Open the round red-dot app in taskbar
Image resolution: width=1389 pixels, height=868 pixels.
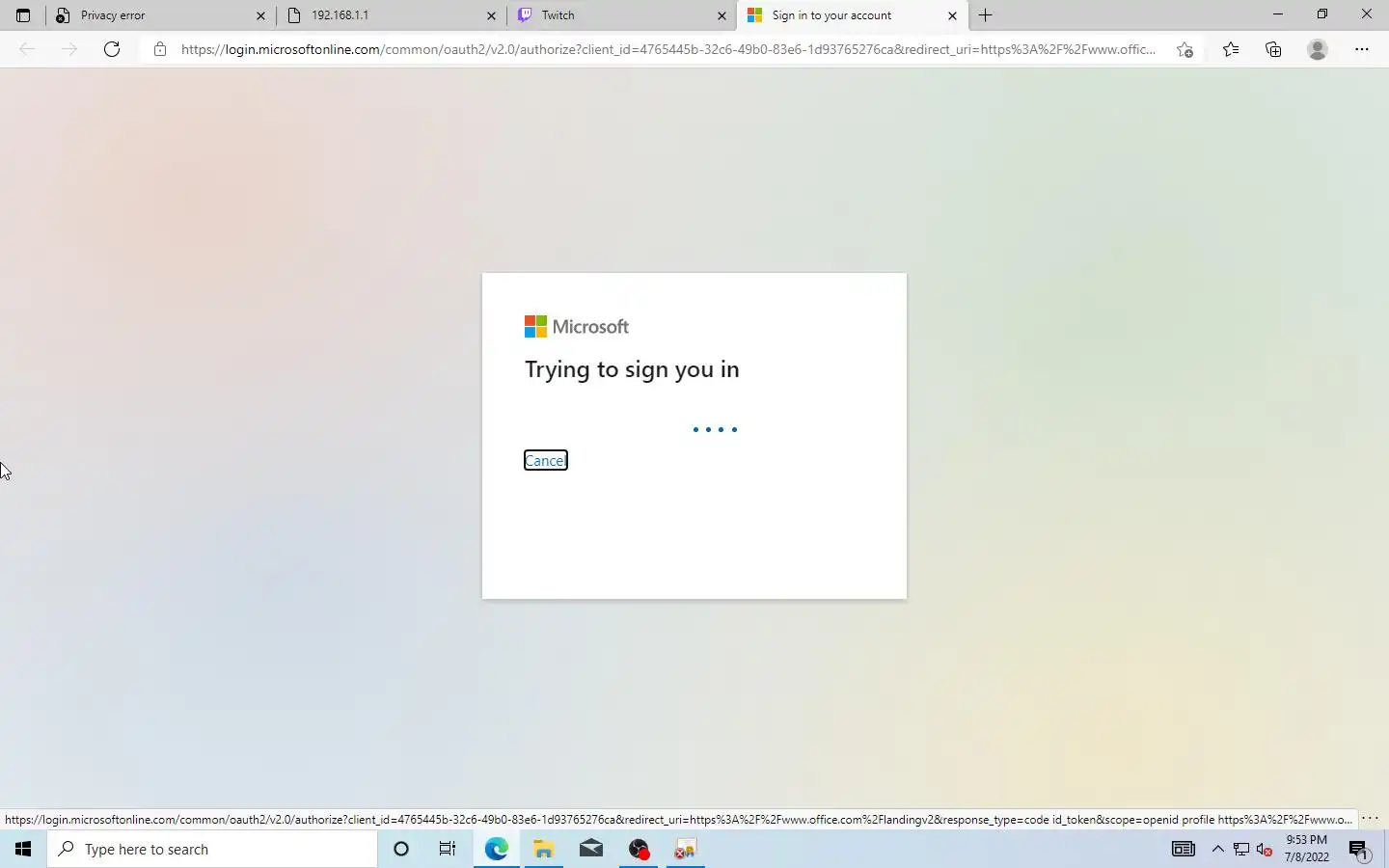click(639, 849)
